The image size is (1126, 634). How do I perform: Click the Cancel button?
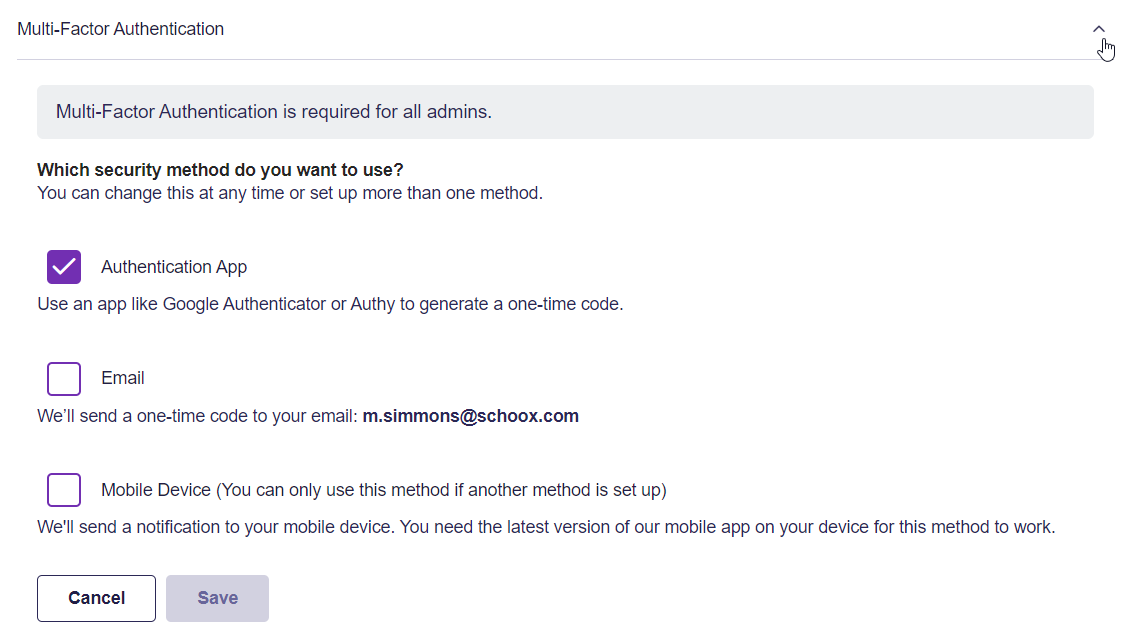point(96,598)
